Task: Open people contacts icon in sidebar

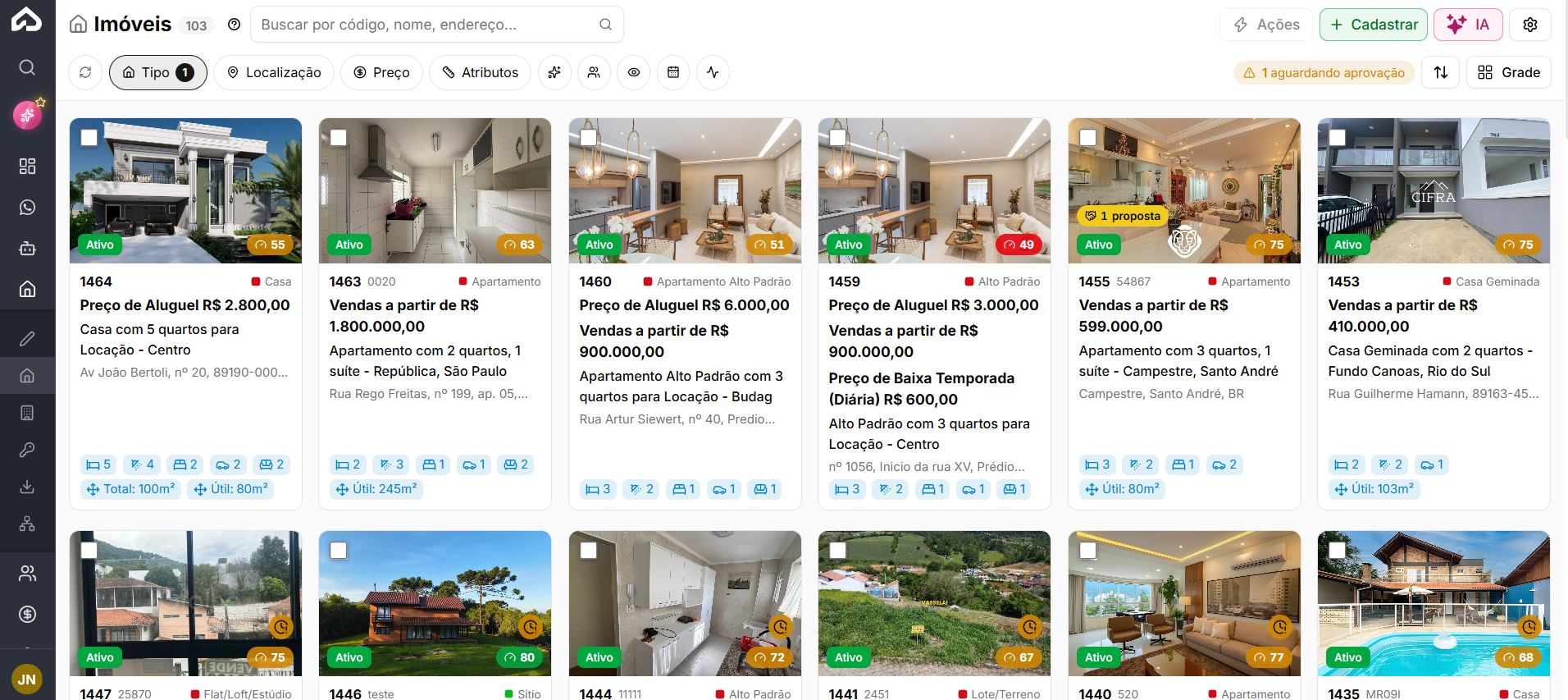Action: (27, 573)
